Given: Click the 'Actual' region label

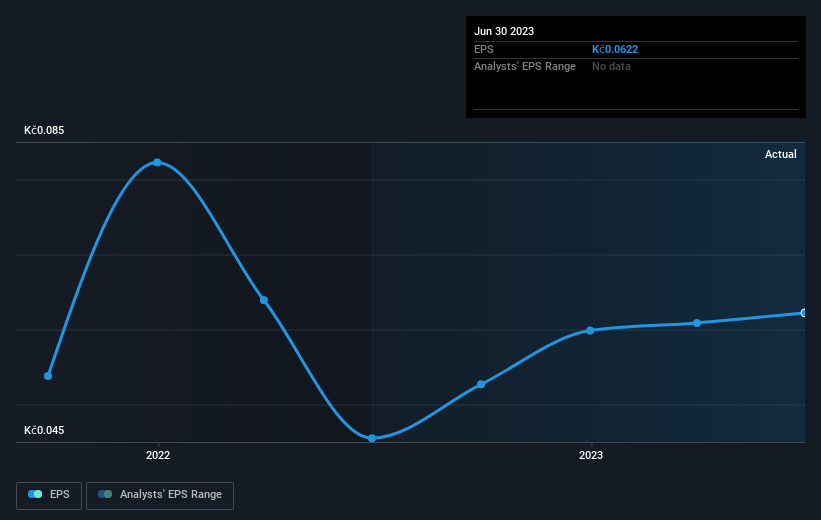Looking at the screenshot, I should pos(780,154).
